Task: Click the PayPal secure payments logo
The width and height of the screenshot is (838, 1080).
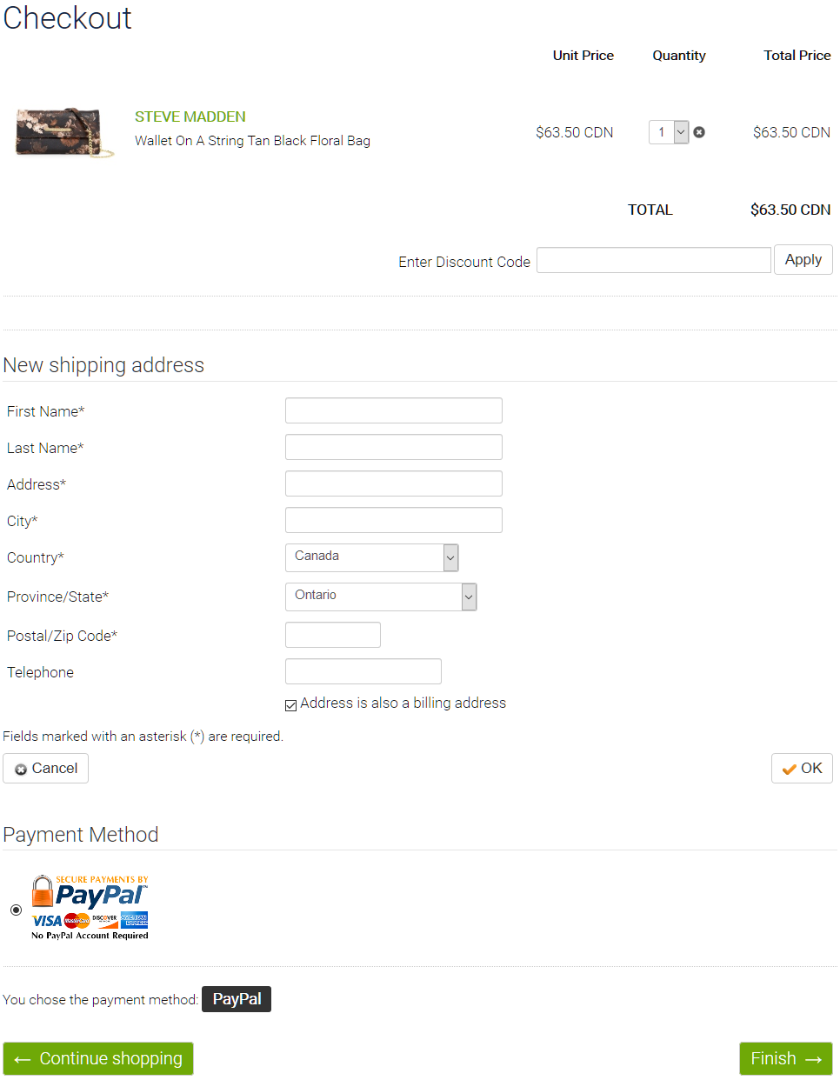Action: pos(90,907)
